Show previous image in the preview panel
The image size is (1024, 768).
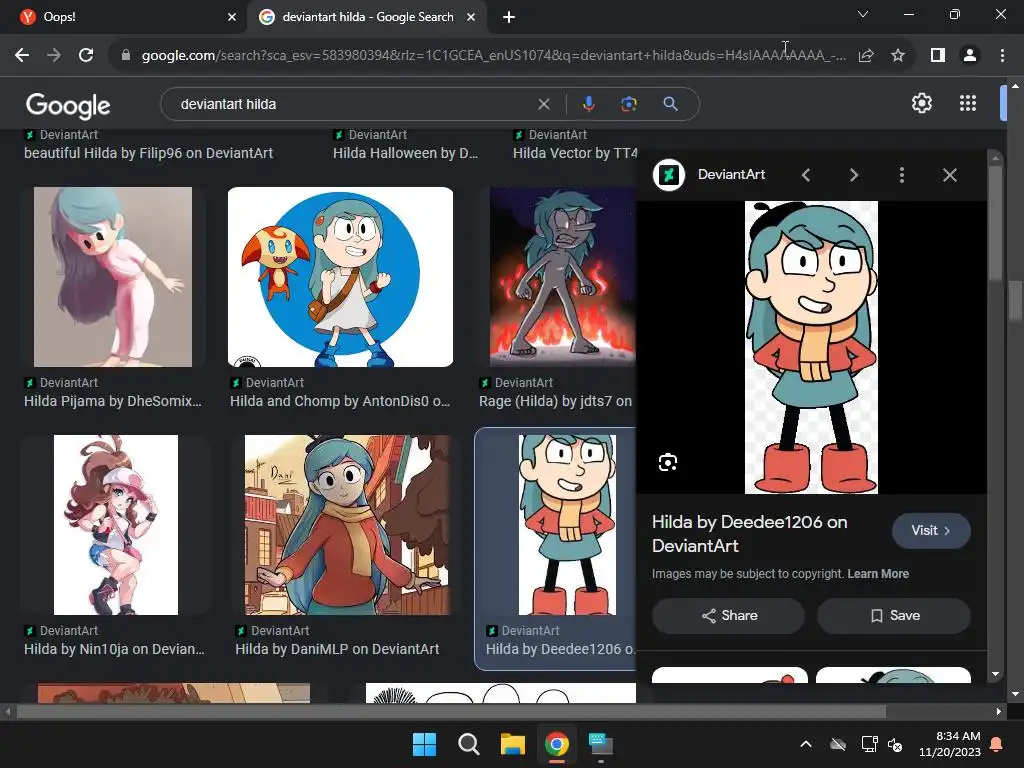(x=806, y=175)
